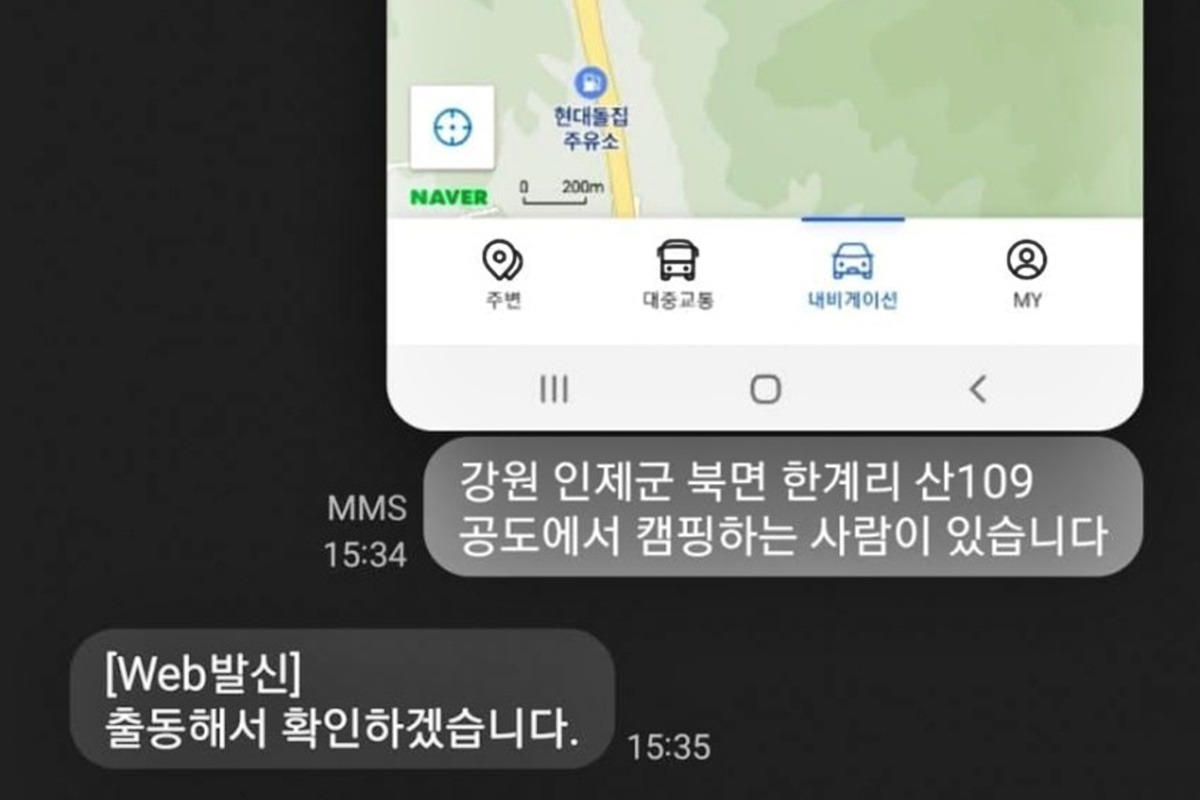Select the gas station pin icon
This screenshot has width=1200, height=800.
(x=590, y=80)
